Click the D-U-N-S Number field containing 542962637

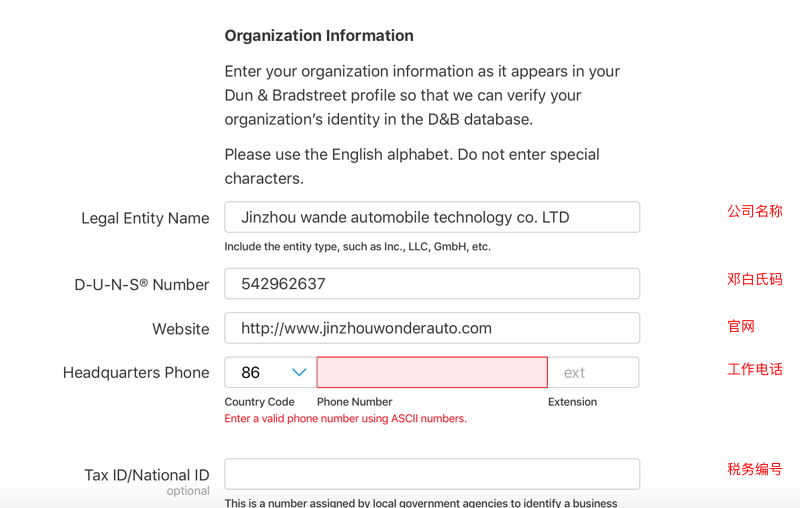(432, 284)
